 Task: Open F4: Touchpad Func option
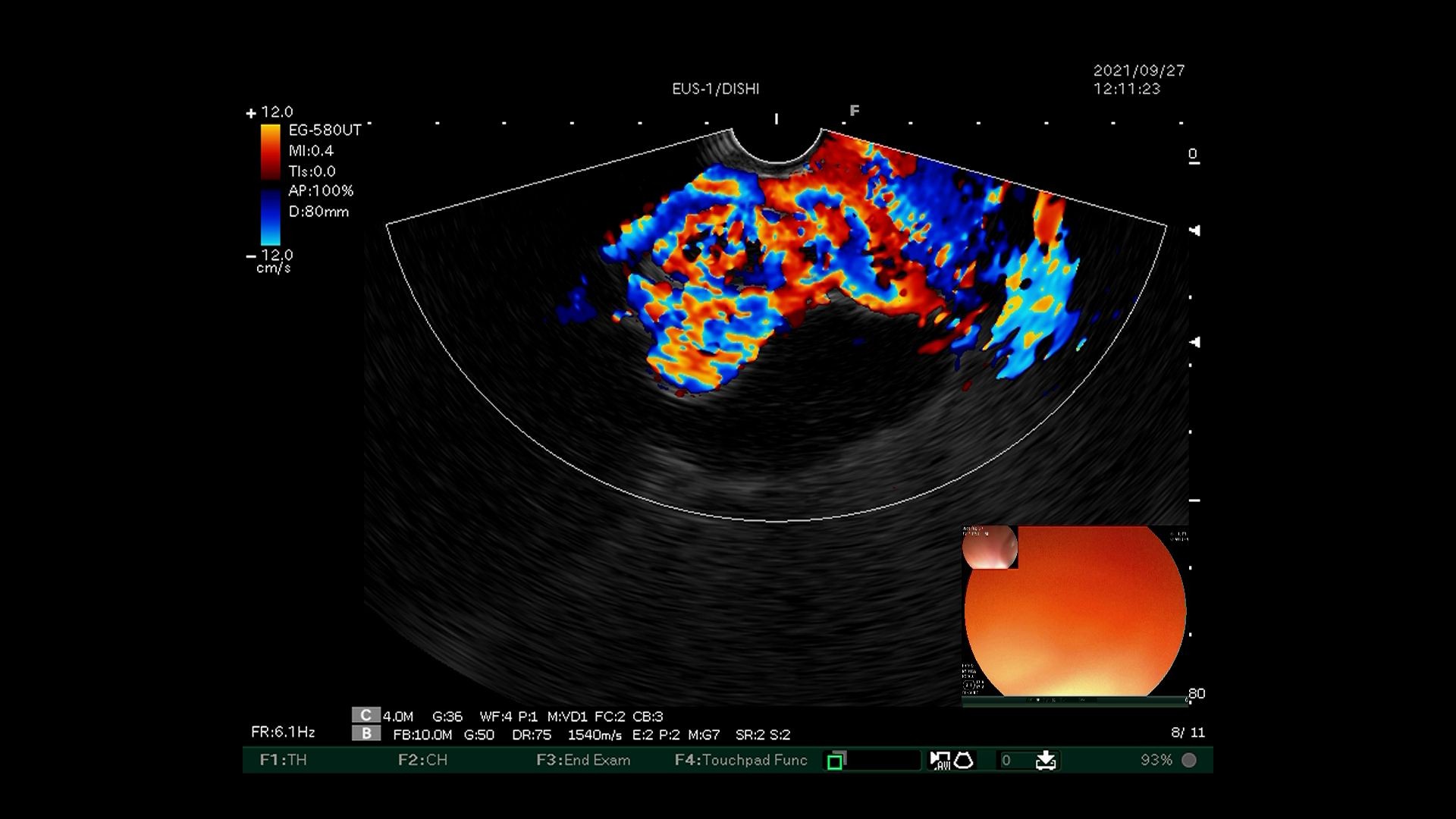point(741,760)
